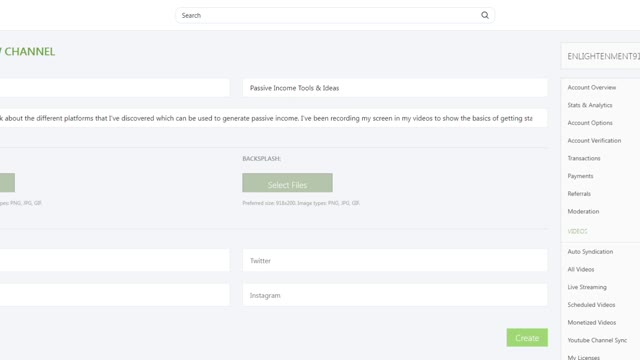The width and height of the screenshot is (640, 360).
Task: Edit the Passive Income Tools & Ideas field
Action: tap(395, 88)
